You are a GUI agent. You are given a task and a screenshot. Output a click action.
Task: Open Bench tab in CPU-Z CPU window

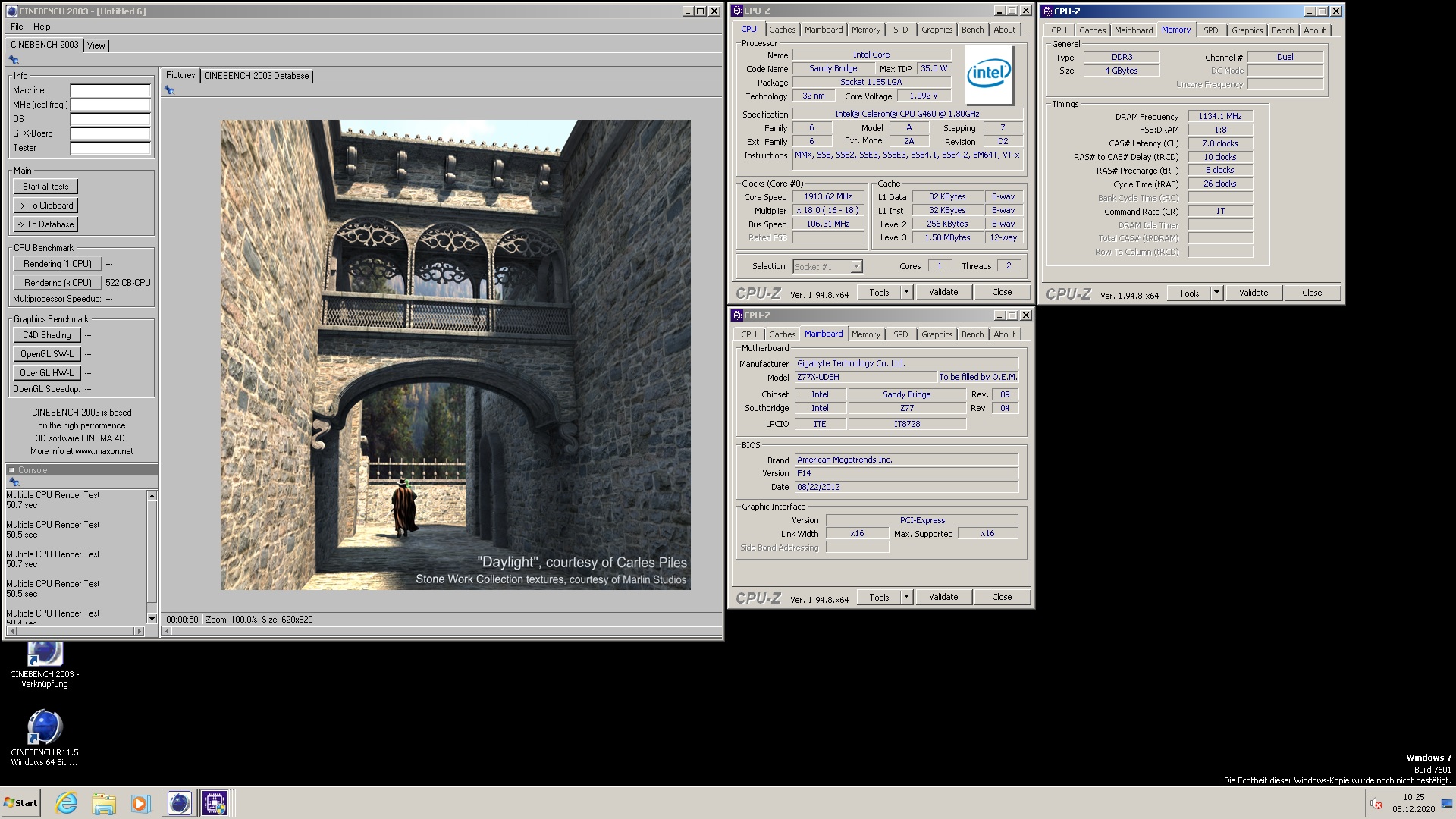(x=972, y=30)
